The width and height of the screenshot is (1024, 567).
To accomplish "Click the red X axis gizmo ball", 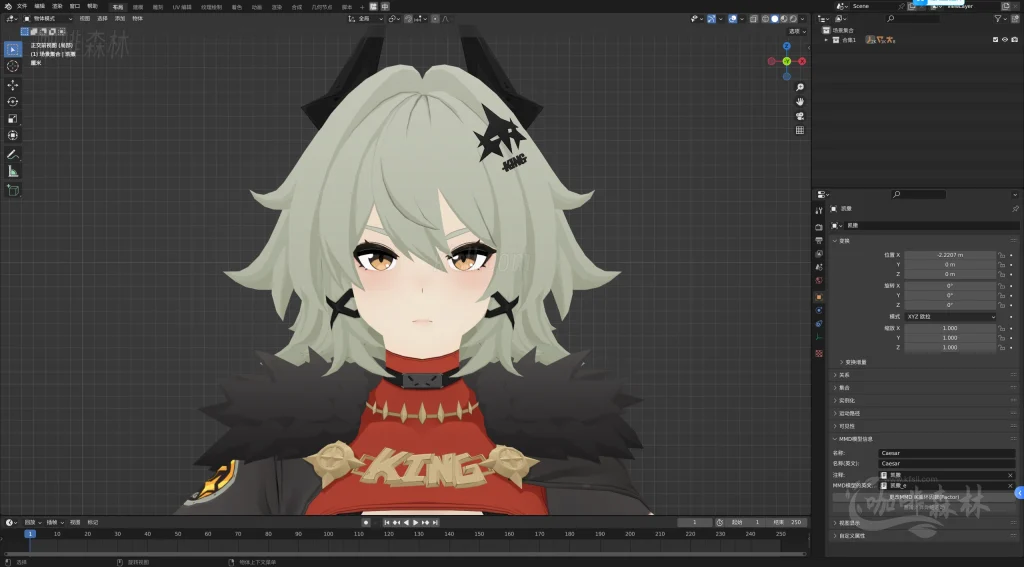I will (x=802, y=61).
